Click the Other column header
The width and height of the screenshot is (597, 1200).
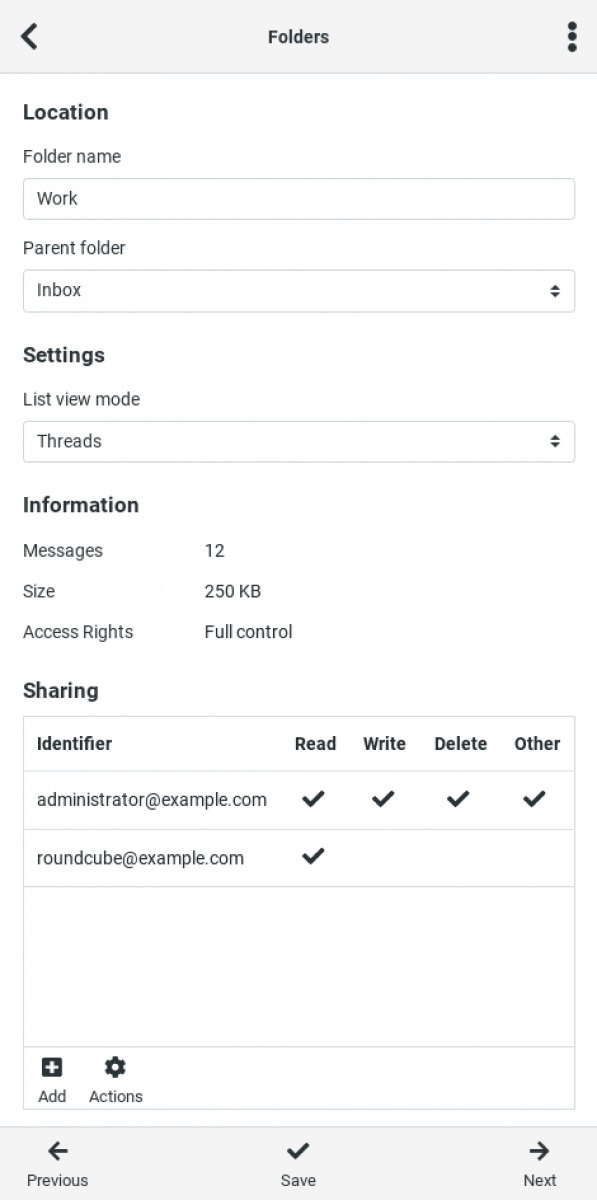point(537,743)
